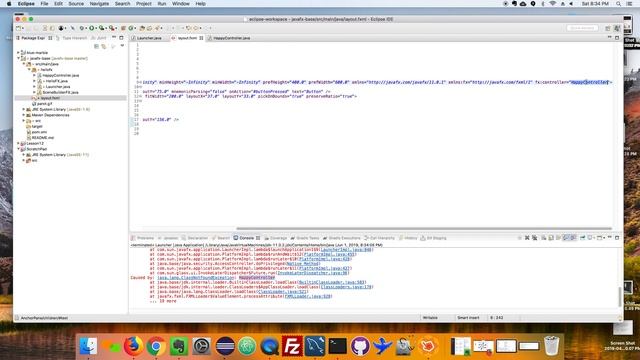
Task: Click the green Run button in toolbar
Action: [x=92, y=28]
